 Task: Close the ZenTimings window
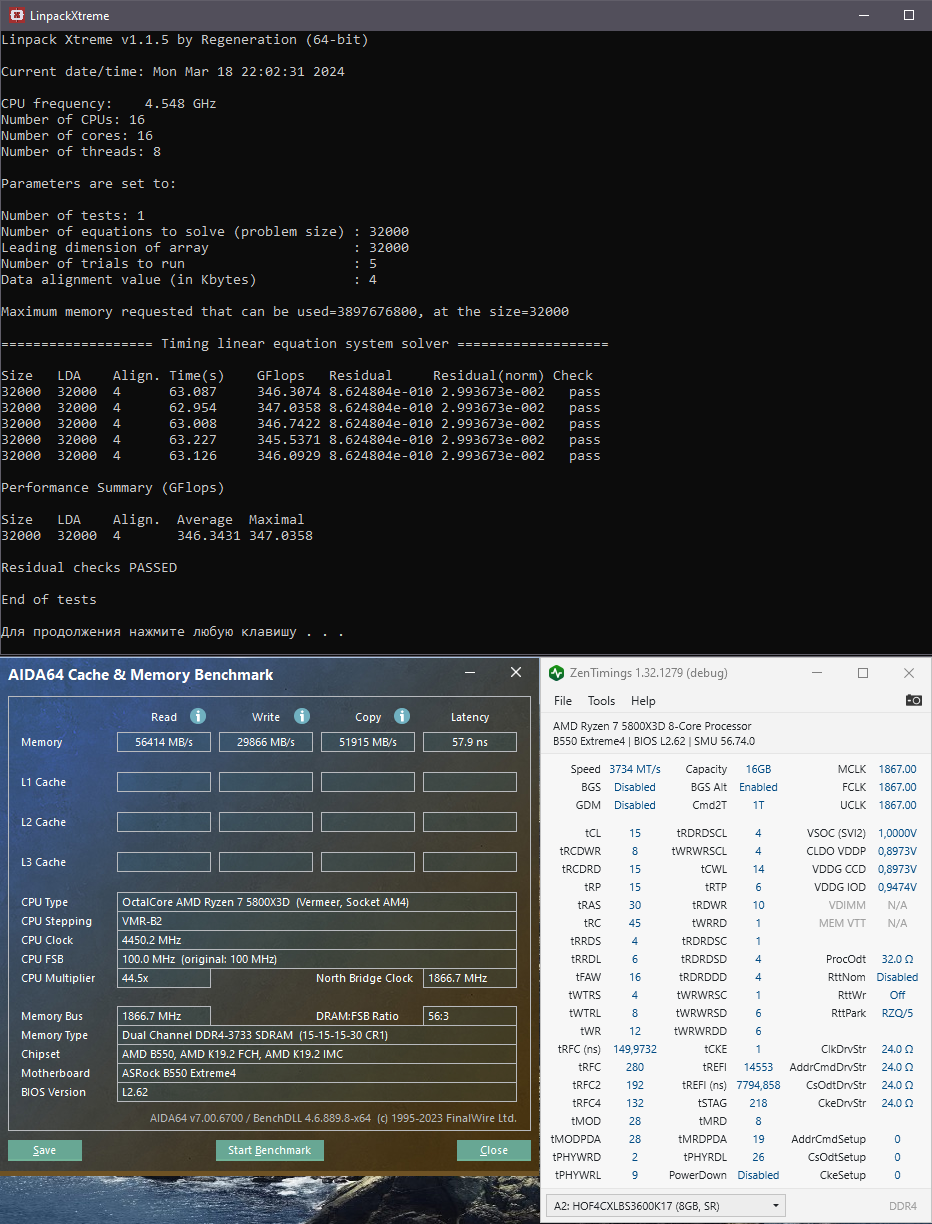pyautogui.click(x=908, y=673)
